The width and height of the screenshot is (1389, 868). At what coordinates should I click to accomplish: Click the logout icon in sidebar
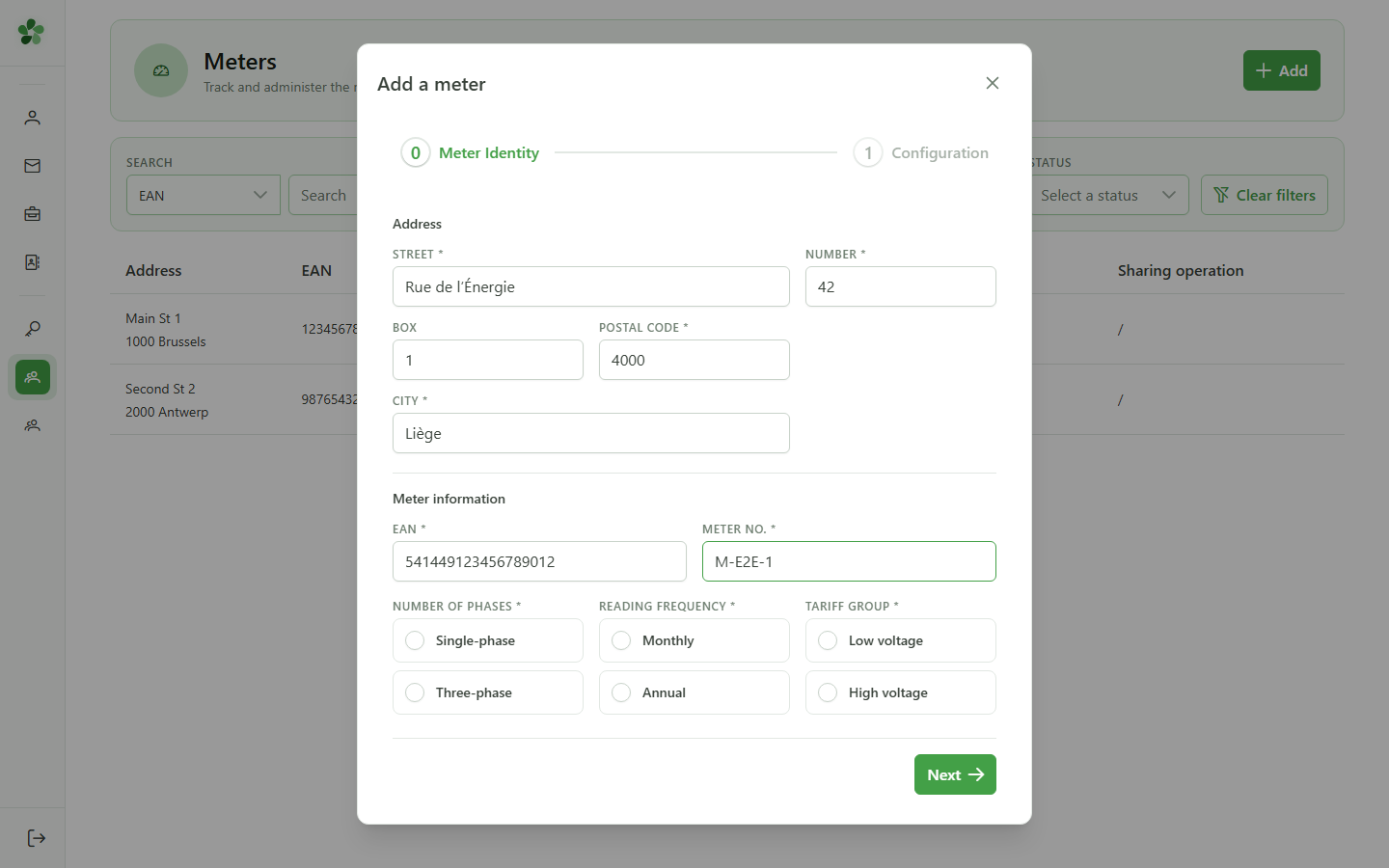coord(36,838)
